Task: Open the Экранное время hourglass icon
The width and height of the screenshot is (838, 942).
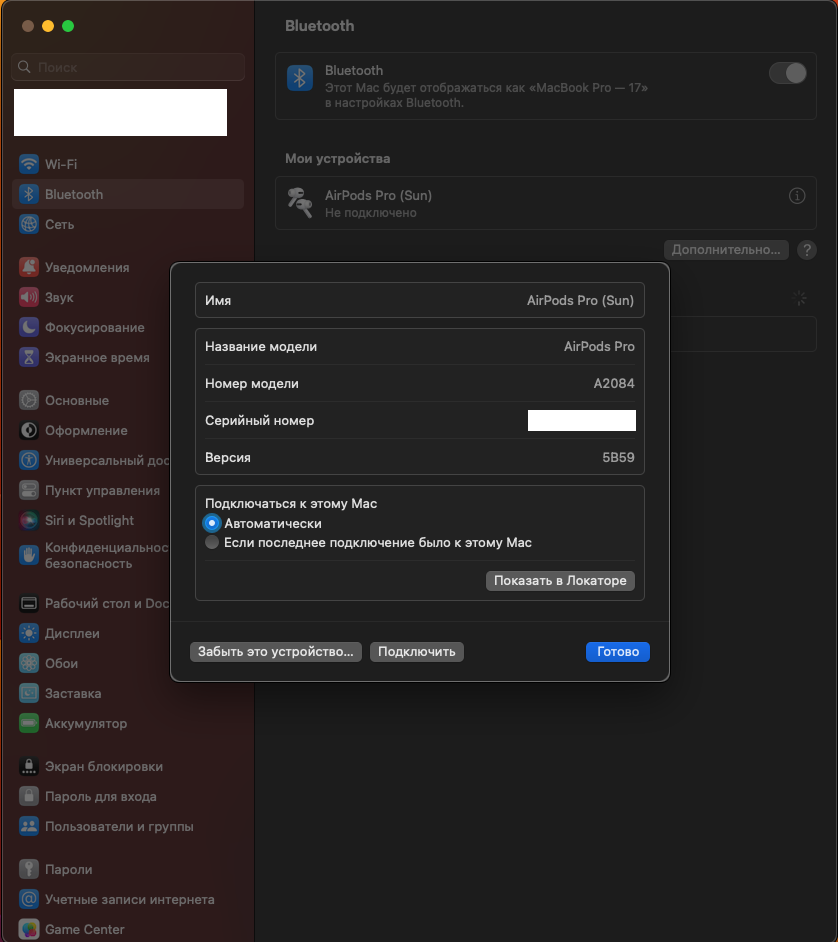Action: tap(28, 357)
